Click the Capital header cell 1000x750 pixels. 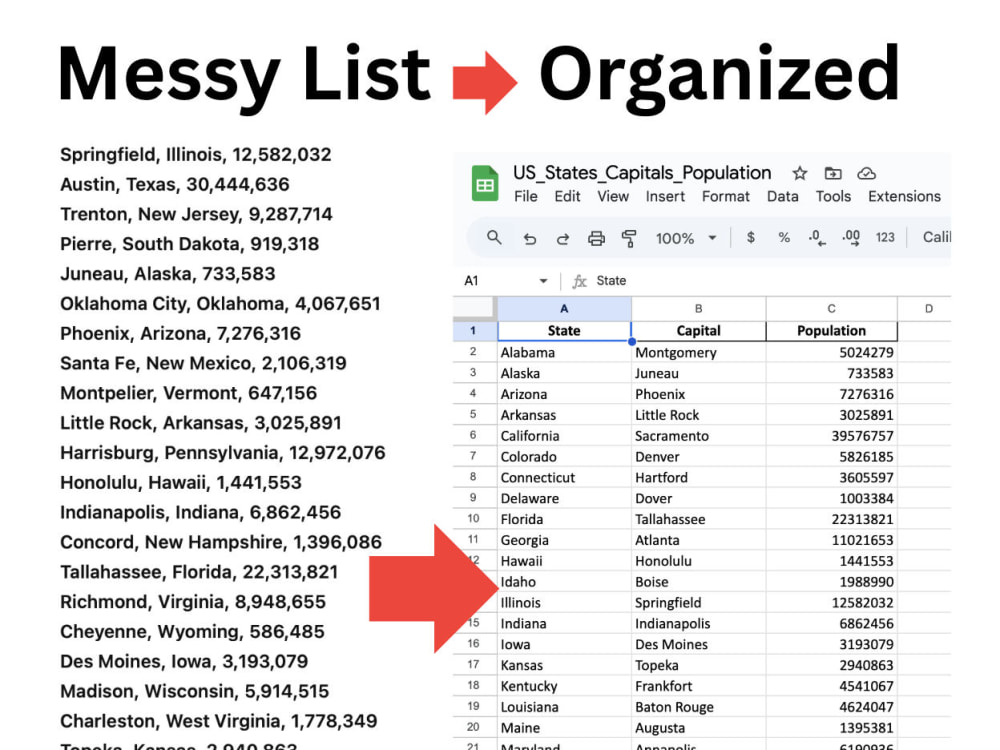point(698,330)
